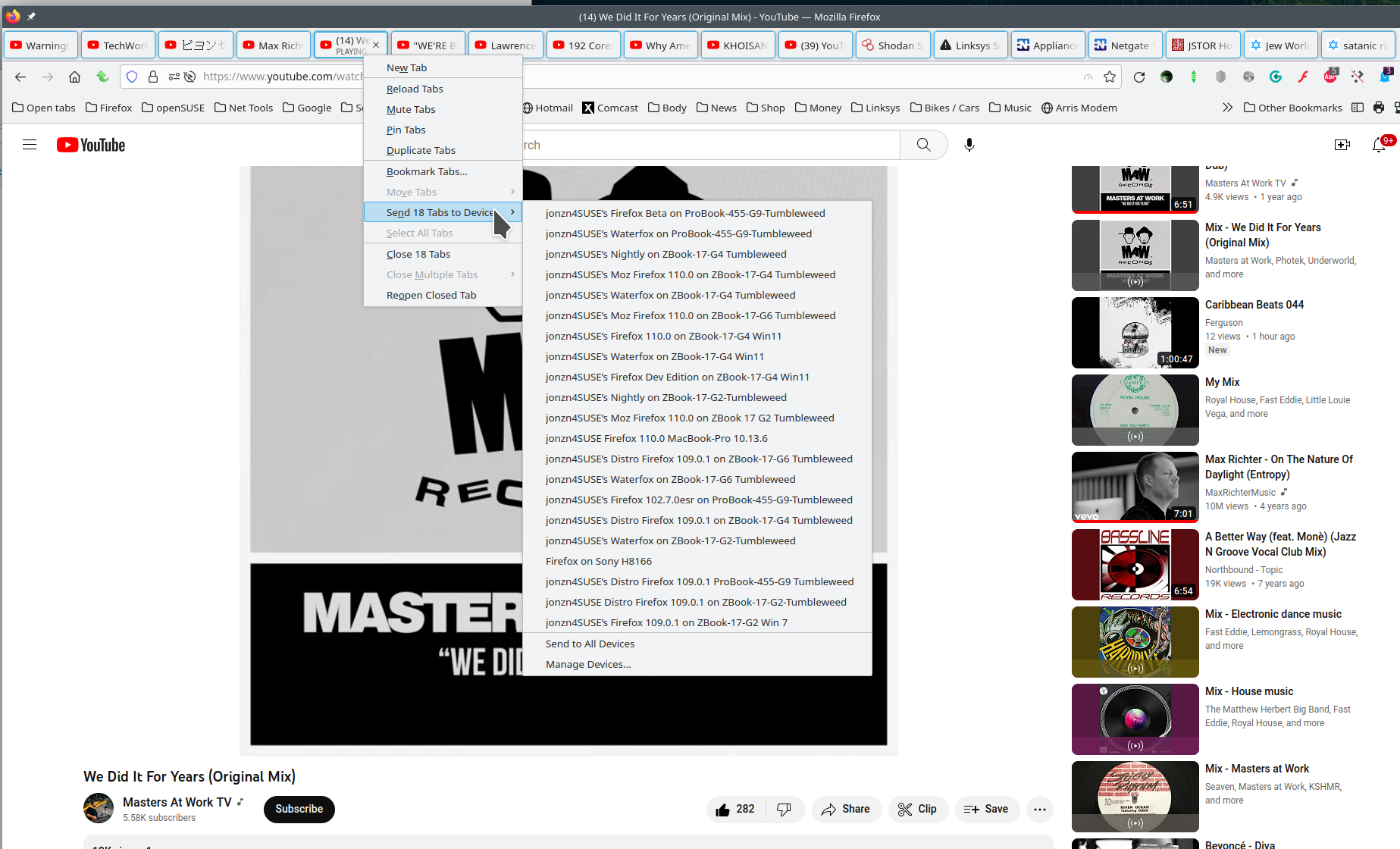Click the YouTube search magnifier button
This screenshot has width=1400, height=849.
(x=923, y=145)
